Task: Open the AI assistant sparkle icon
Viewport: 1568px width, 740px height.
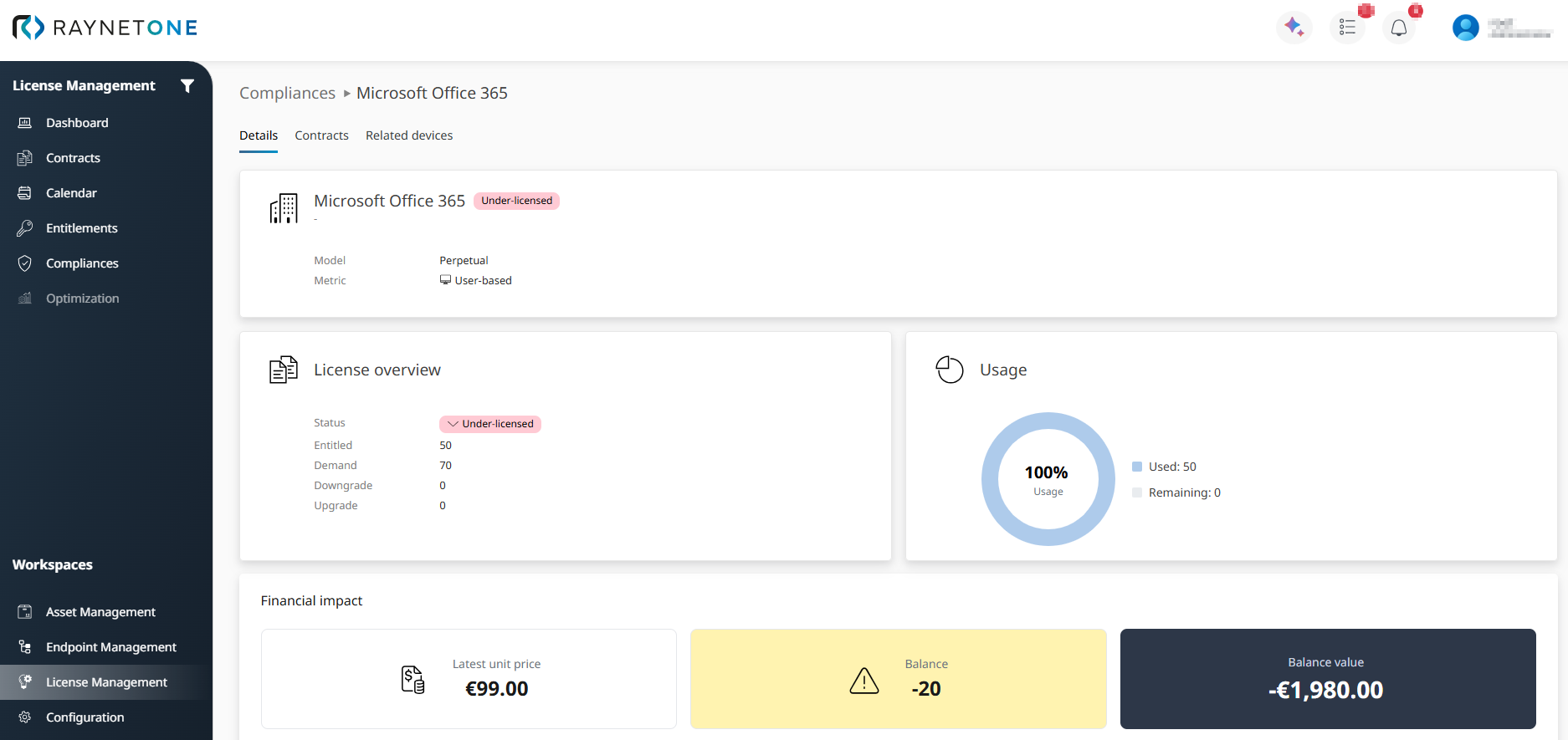Action: tap(1294, 28)
